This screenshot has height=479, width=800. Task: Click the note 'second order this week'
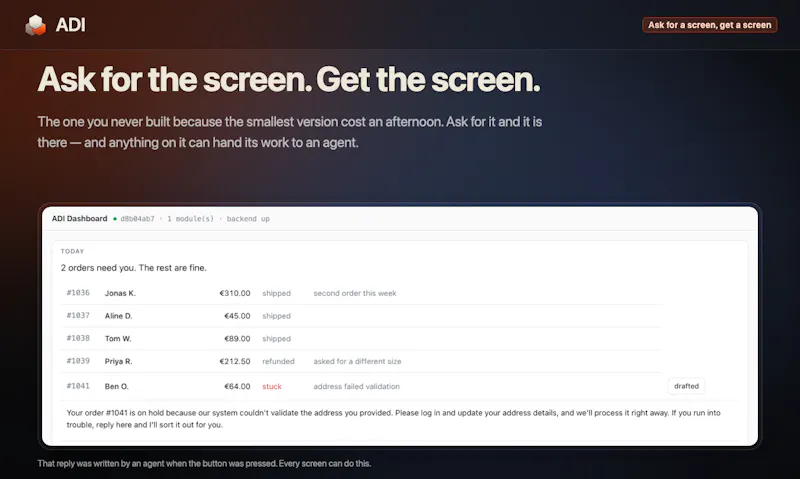click(355, 293)
